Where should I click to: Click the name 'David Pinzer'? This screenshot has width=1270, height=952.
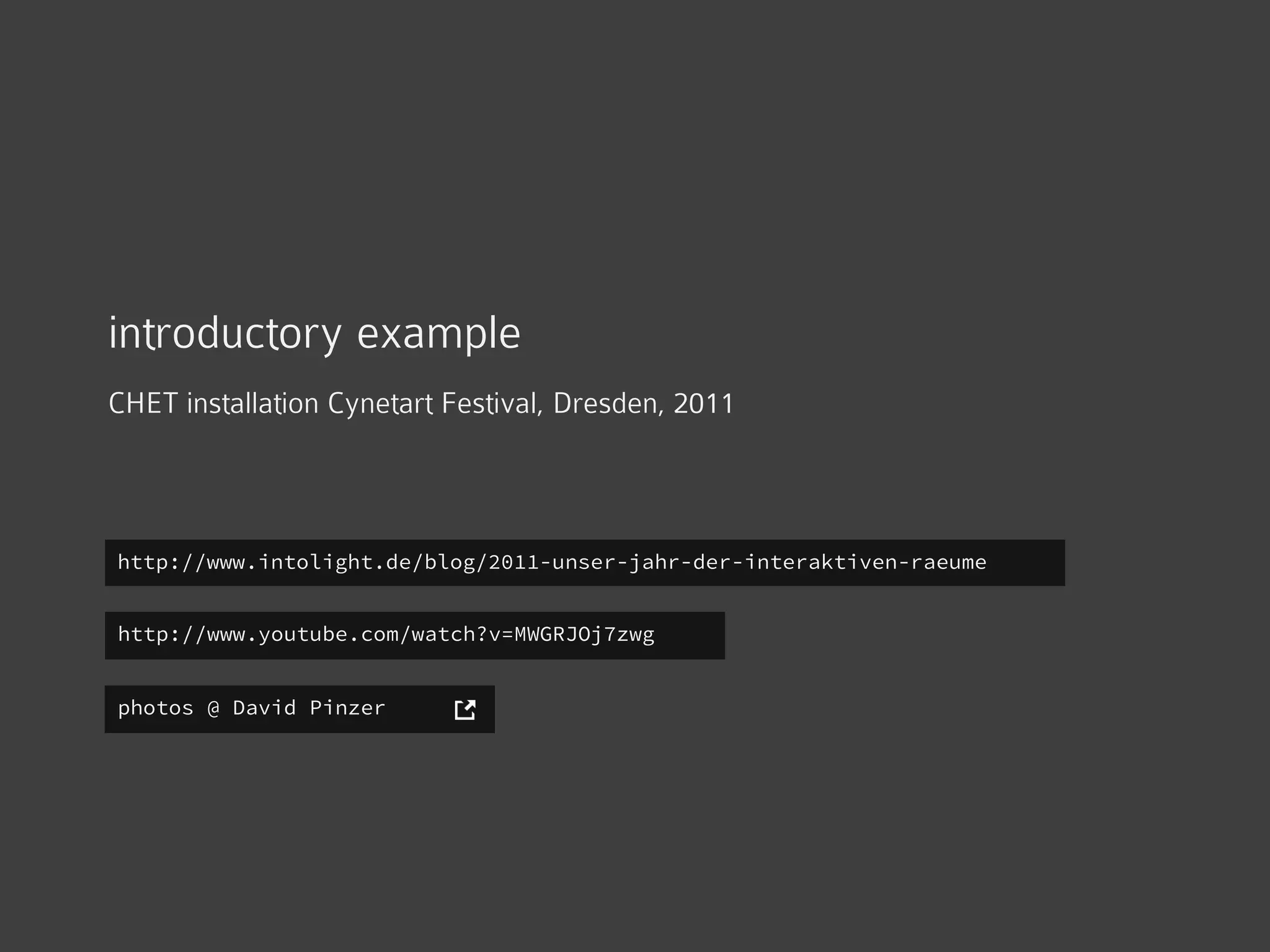coord(309,708)
